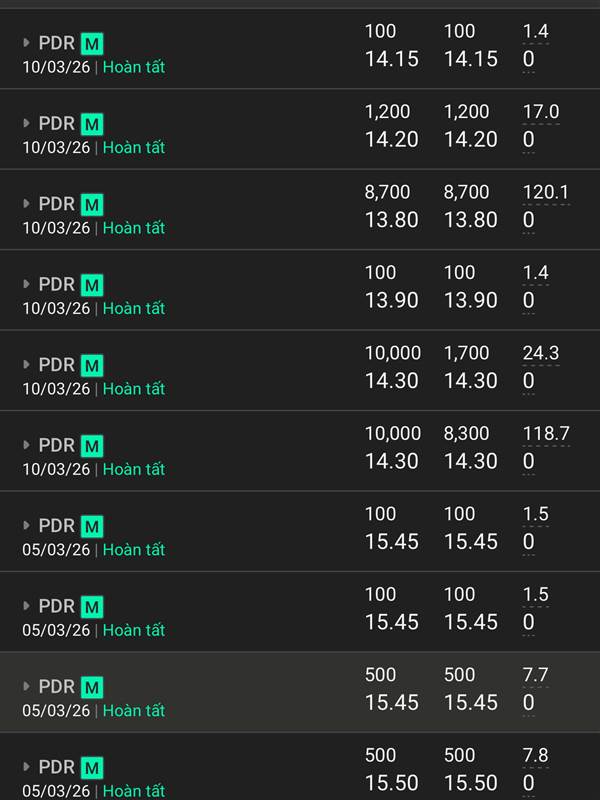
Task: Click the M badge on the 500 at 15.45 order
Action: 92,687
